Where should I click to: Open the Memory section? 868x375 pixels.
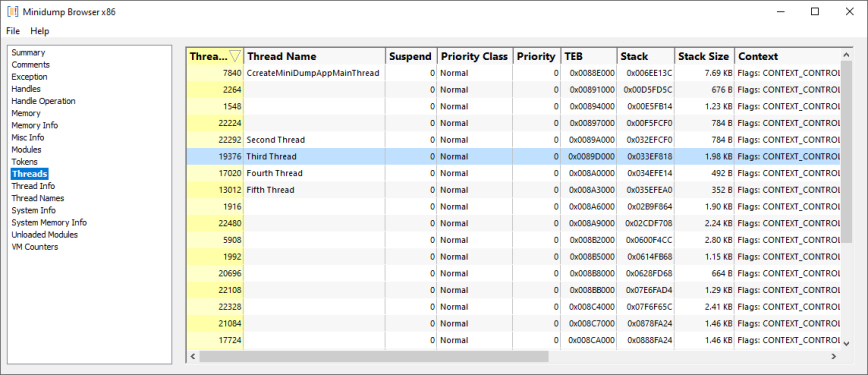pos(26,114)
